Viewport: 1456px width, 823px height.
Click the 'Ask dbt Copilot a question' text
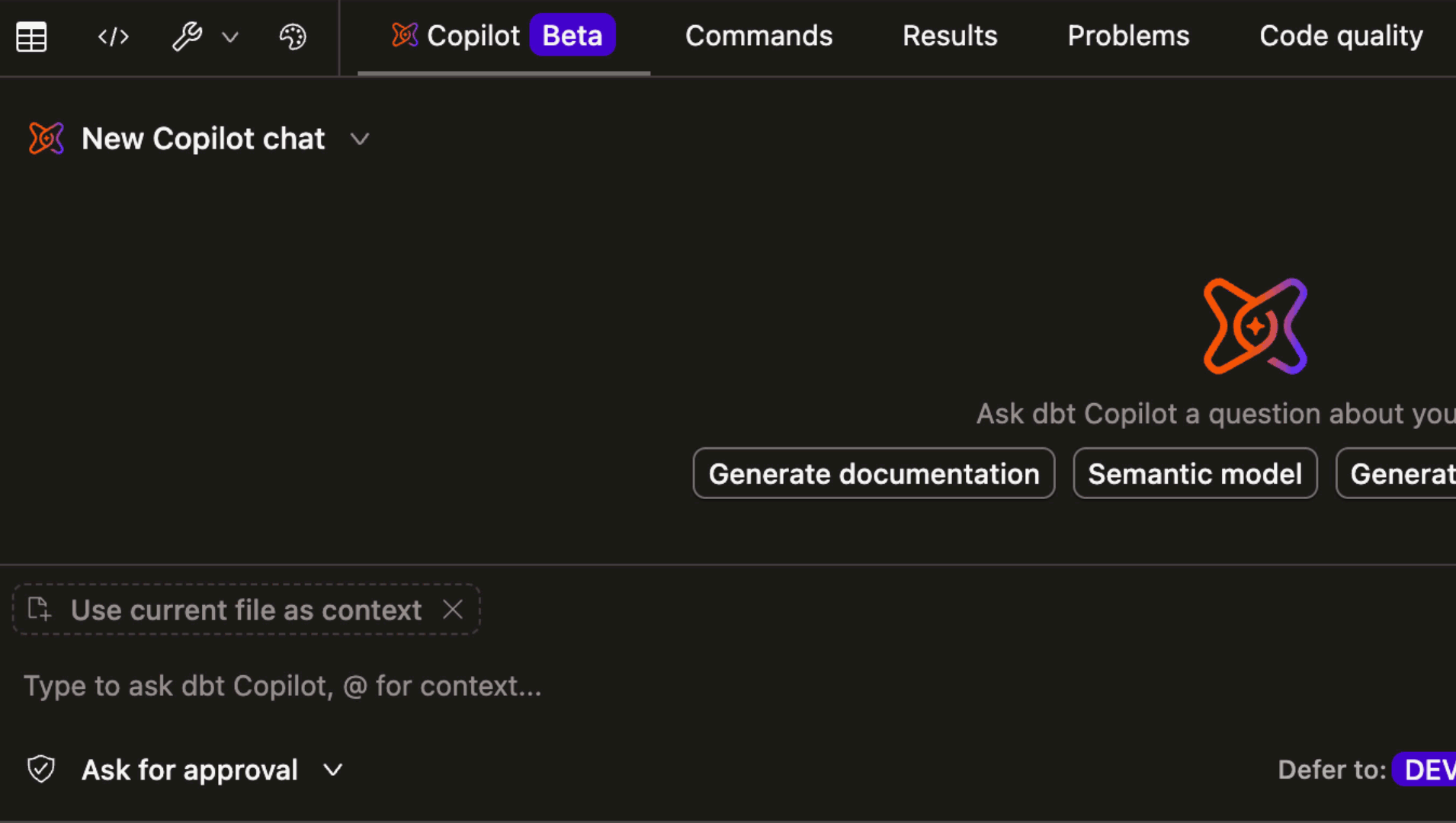1215,414
